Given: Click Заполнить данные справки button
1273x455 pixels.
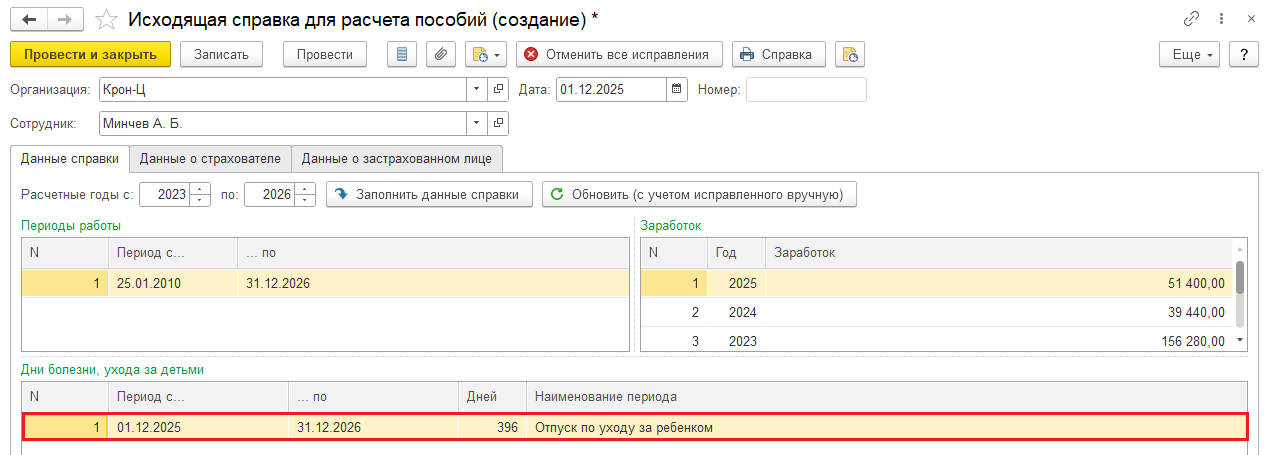Looking at the screenshot, I should point(429,194).
